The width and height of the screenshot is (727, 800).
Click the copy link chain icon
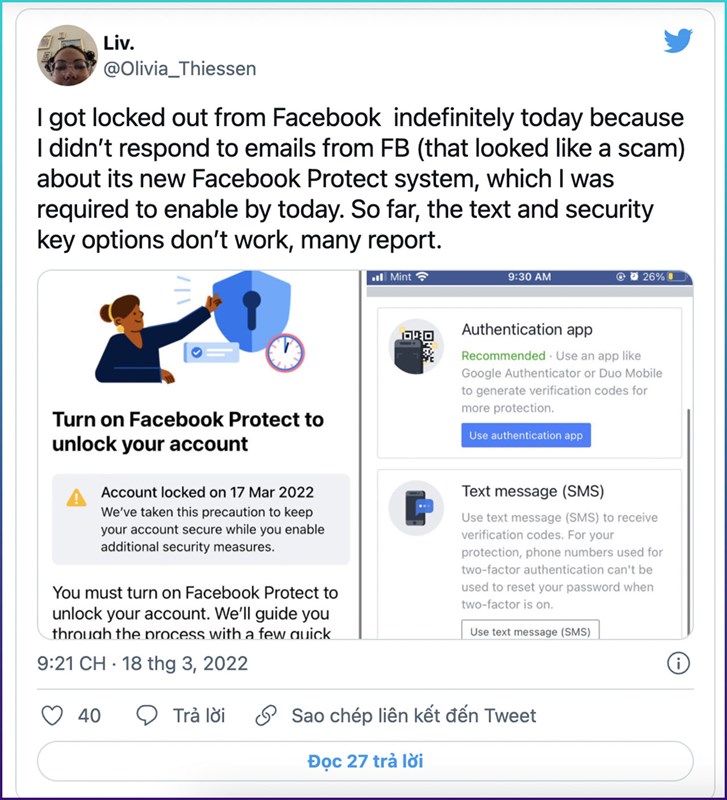click(265, 715)
